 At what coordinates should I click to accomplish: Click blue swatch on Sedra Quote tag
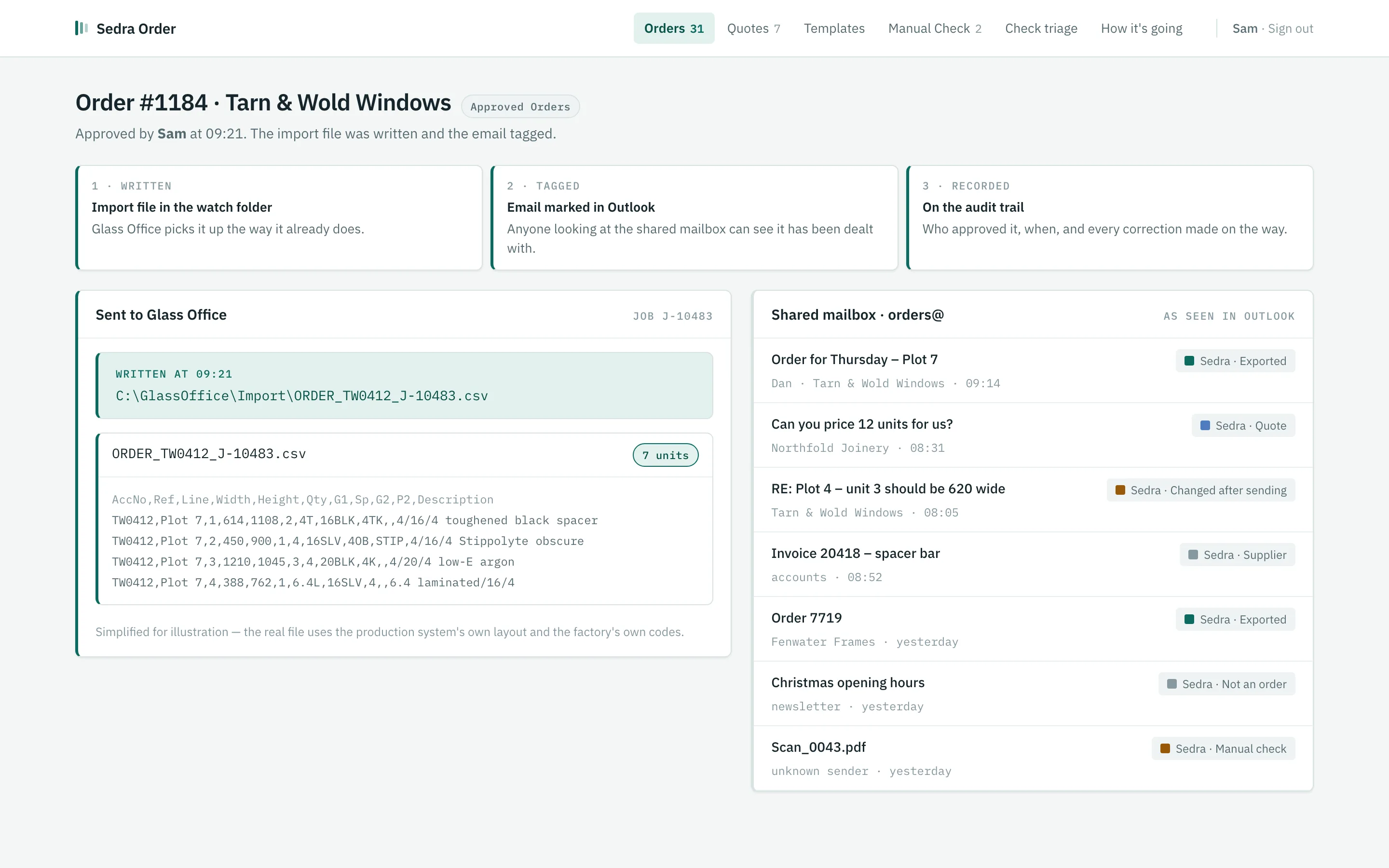[1205, 425]
